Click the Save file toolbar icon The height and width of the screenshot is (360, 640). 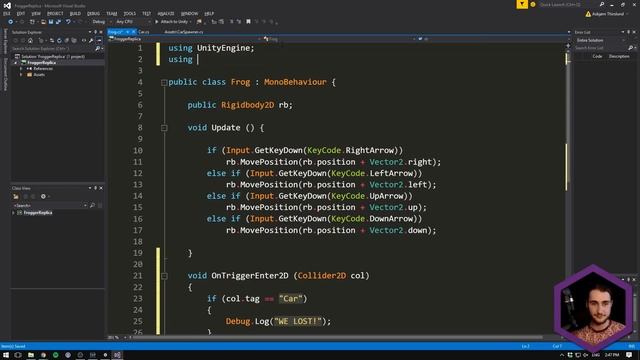(x=51, y=22)
